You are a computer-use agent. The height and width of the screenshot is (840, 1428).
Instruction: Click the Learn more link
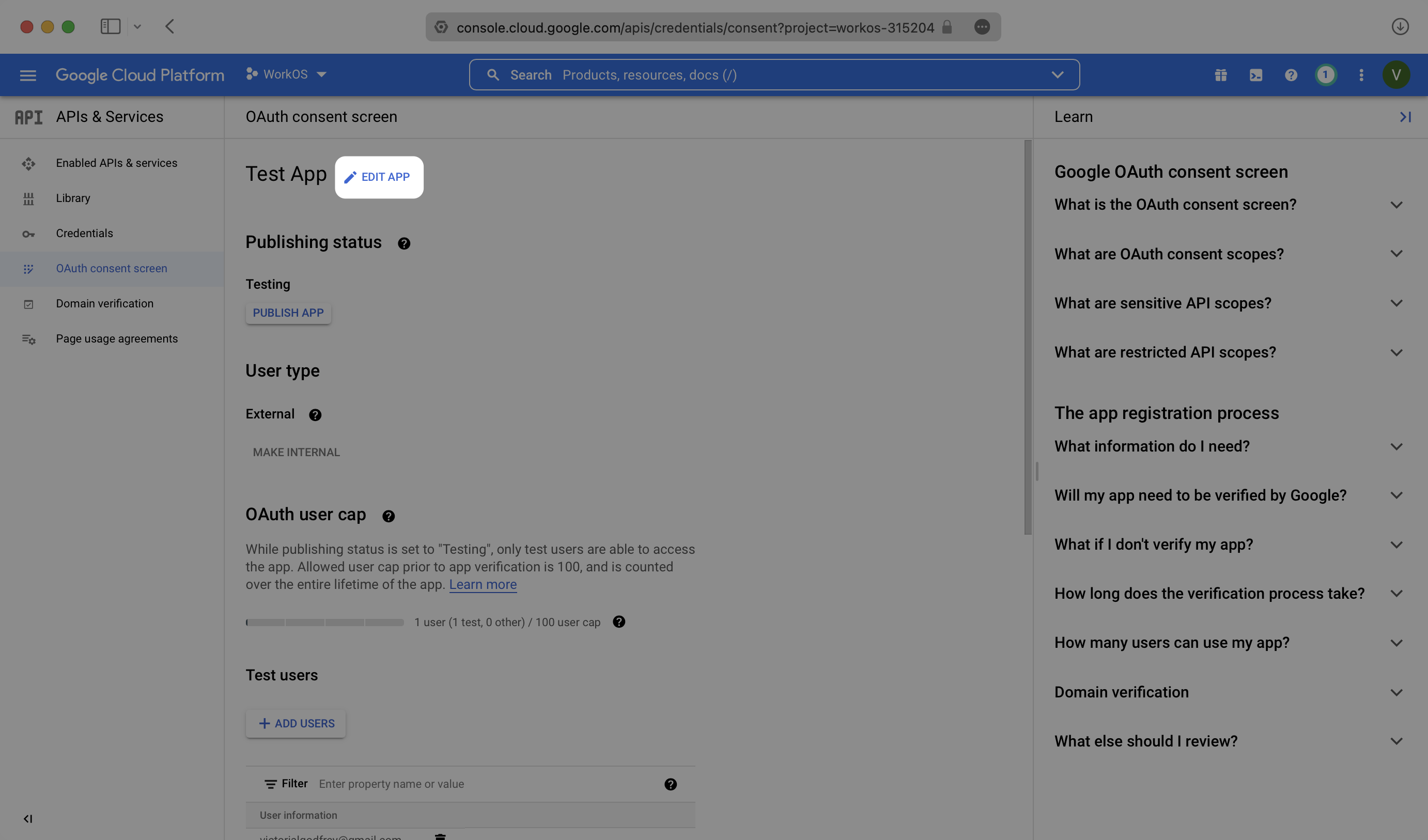[483, 584]
